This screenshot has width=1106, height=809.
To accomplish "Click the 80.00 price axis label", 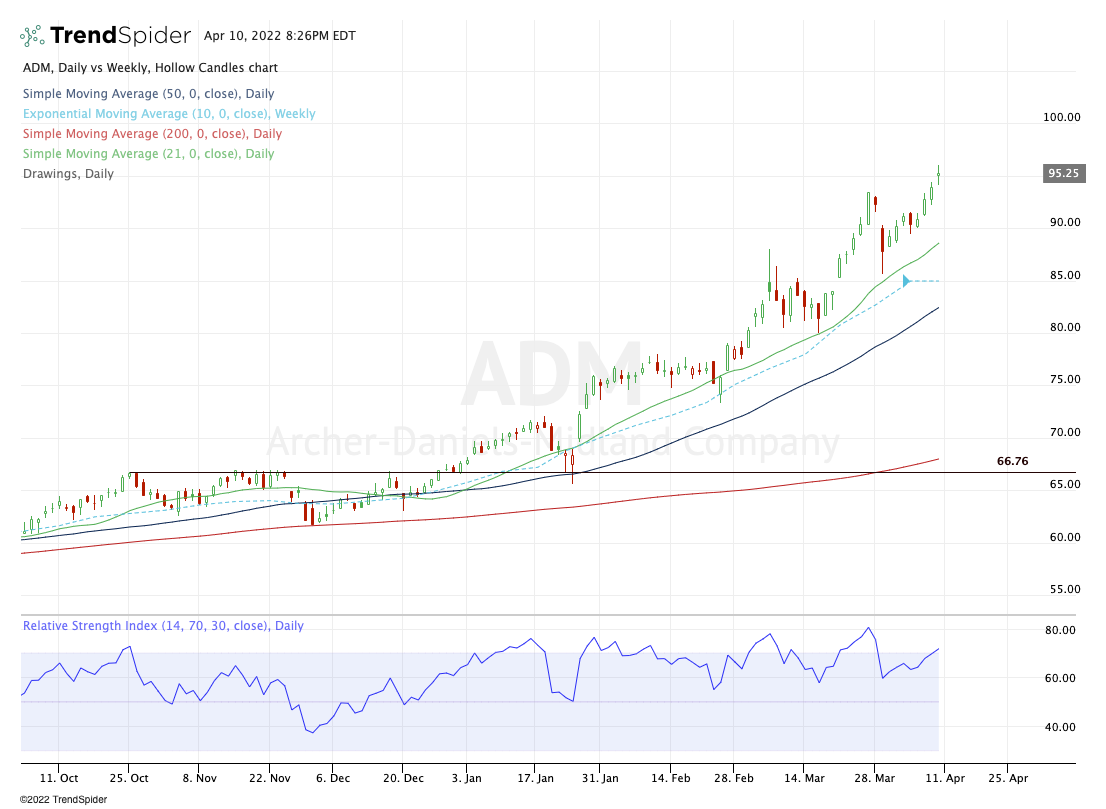I will (1064, 327).
